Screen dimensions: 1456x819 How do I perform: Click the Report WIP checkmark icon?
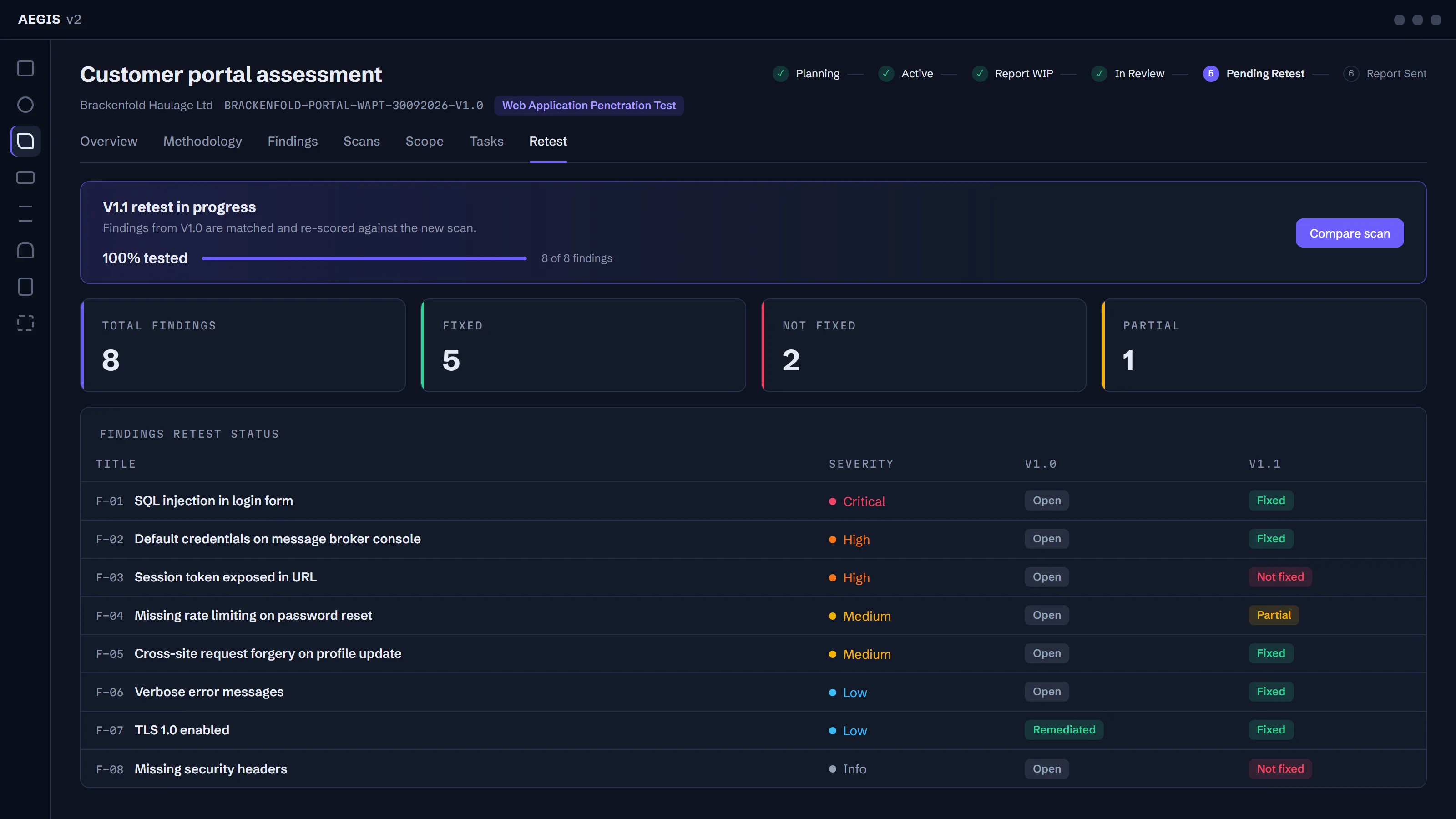980,73
